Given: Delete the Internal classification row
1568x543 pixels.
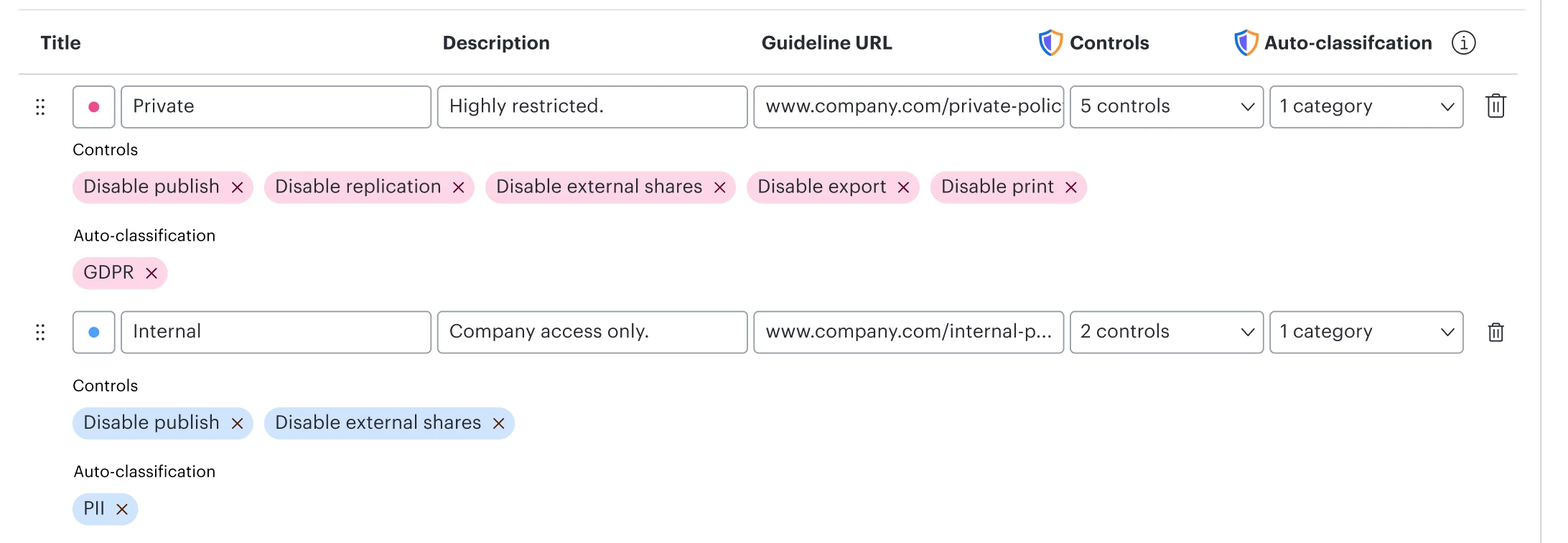Looking at the screenshot, I should (x=1495, y=332).
